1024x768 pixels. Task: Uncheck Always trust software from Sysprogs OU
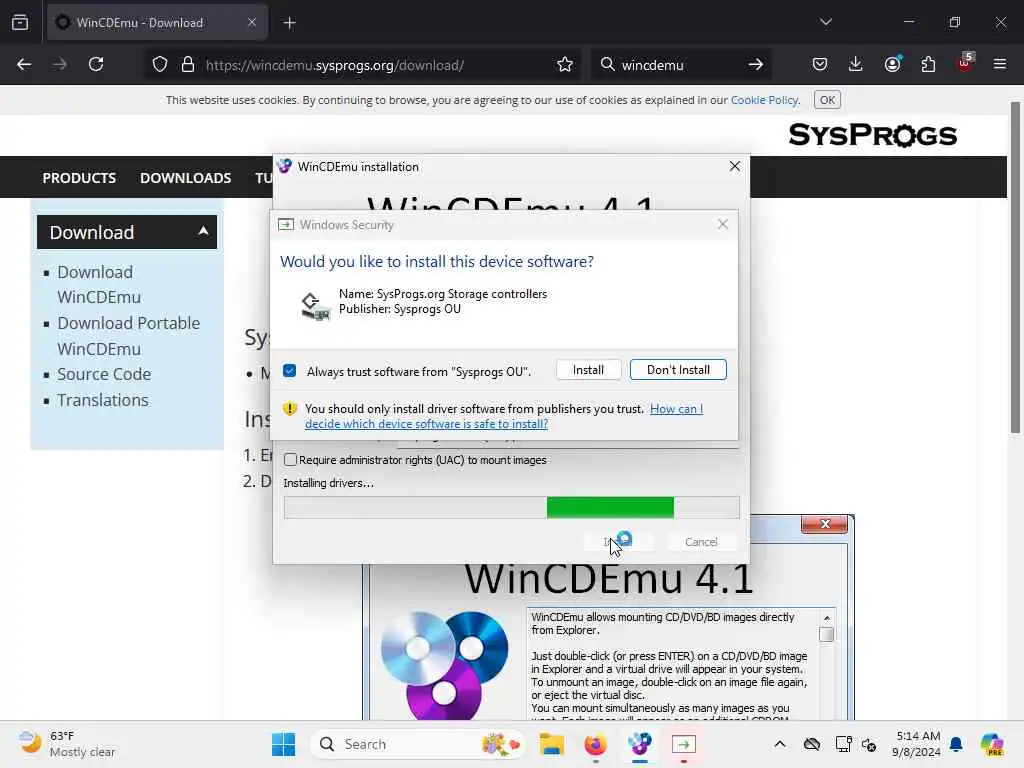pyautogui.click(x=290, y=371)
